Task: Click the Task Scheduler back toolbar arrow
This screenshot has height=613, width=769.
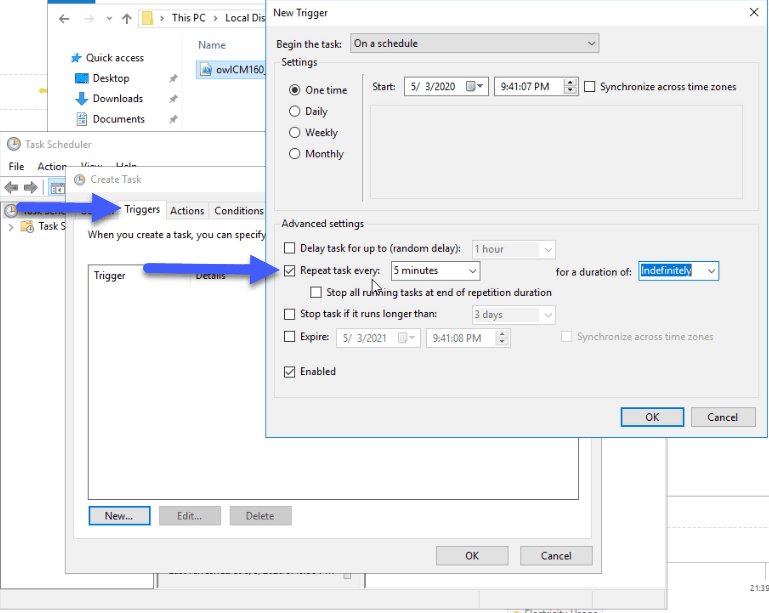Action: tap(11, 187)
